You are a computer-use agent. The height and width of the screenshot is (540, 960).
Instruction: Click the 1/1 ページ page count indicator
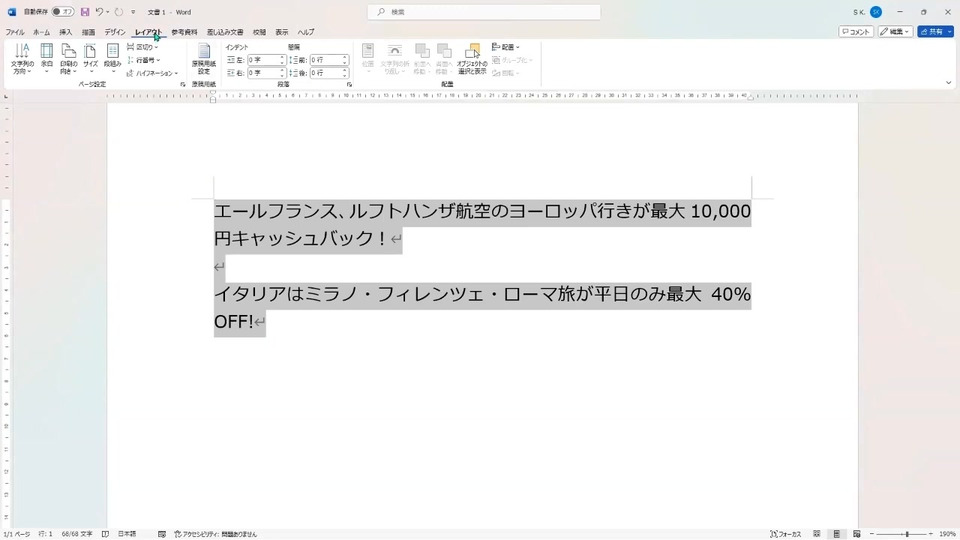pos(17,534)
